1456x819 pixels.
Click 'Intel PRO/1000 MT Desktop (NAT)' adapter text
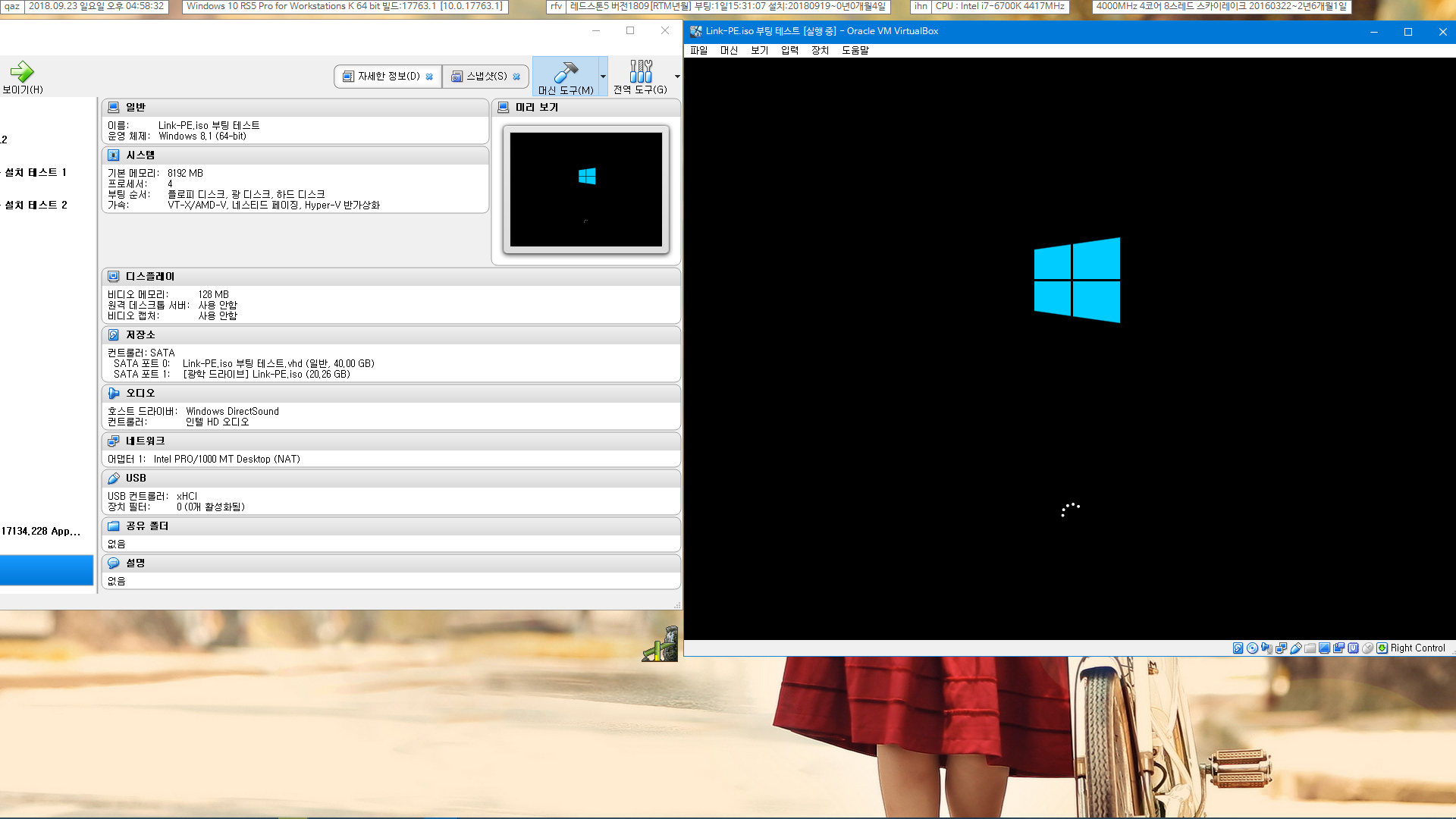tap(227, 459)
